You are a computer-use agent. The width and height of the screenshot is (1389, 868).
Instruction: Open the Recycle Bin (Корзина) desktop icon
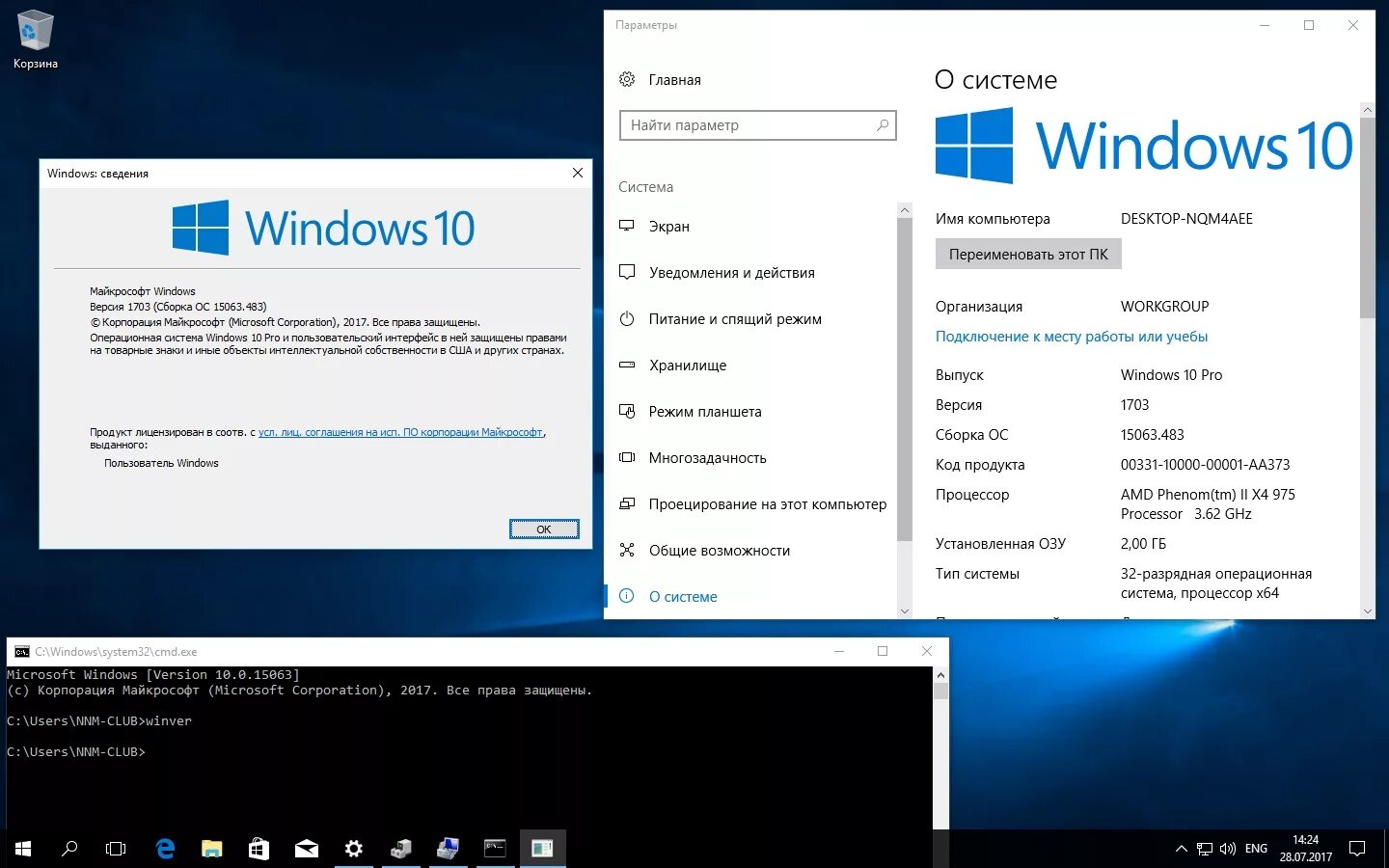pos(36,41)
